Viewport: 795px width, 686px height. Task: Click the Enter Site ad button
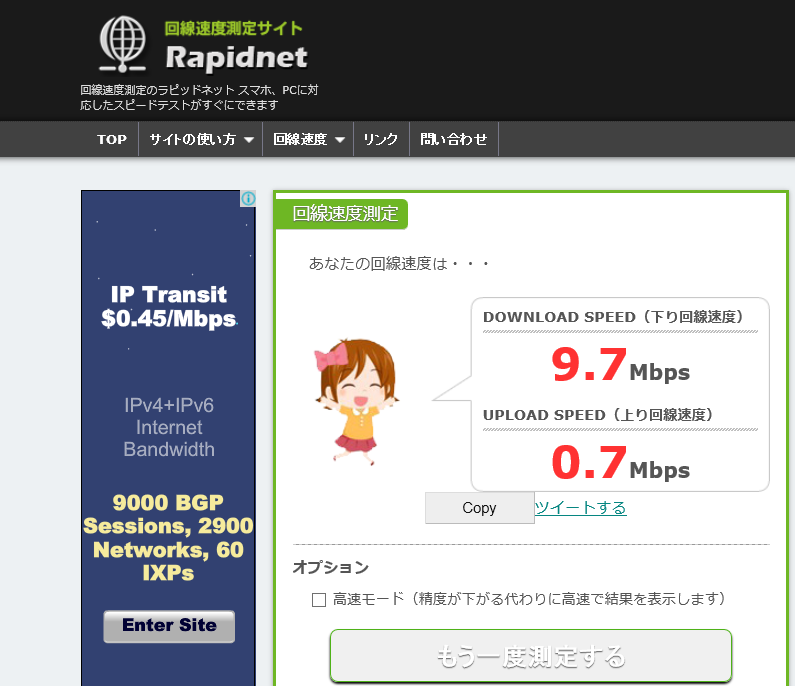click(169, 626)
